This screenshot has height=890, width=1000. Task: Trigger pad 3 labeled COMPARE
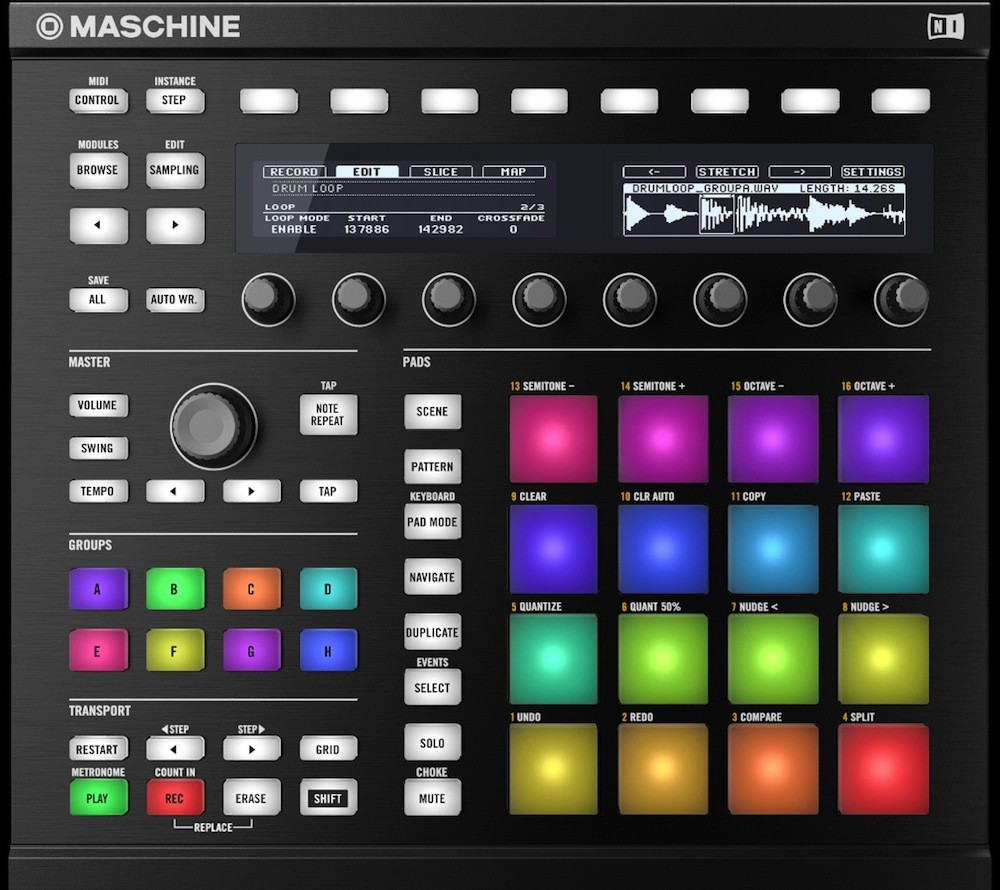click(773, 769)
